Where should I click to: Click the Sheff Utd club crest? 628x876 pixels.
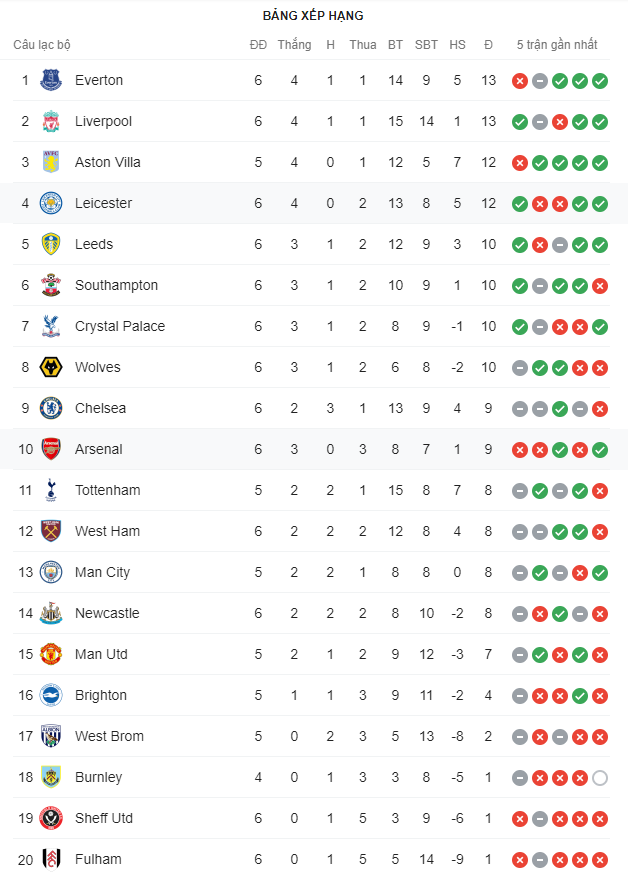pos(51,818)
